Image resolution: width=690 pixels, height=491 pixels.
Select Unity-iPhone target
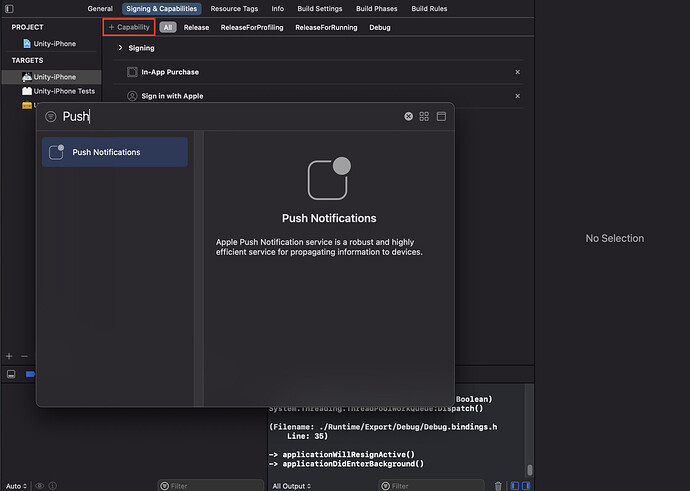(51, 77)
